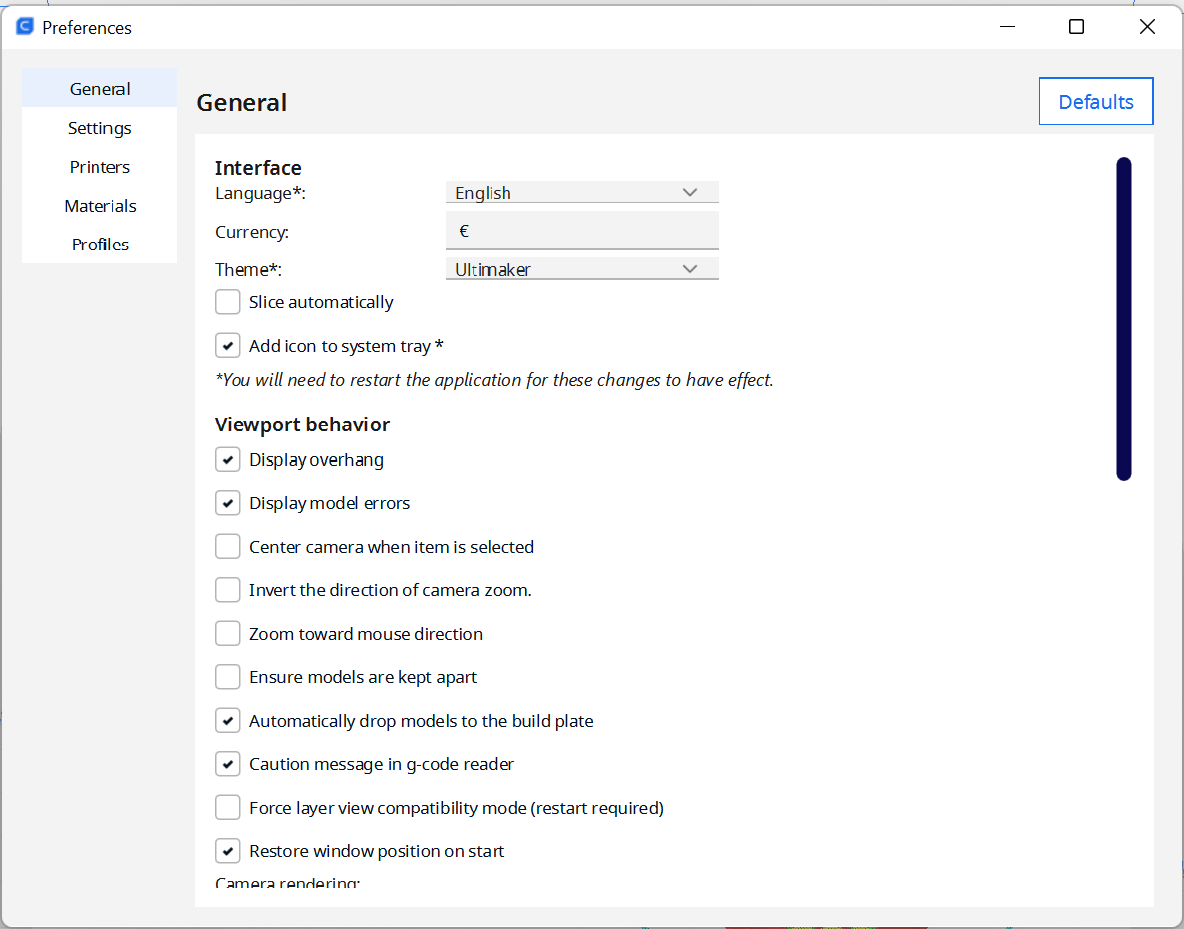
Task: Disable Display model errors
Action: click(227, 502)
